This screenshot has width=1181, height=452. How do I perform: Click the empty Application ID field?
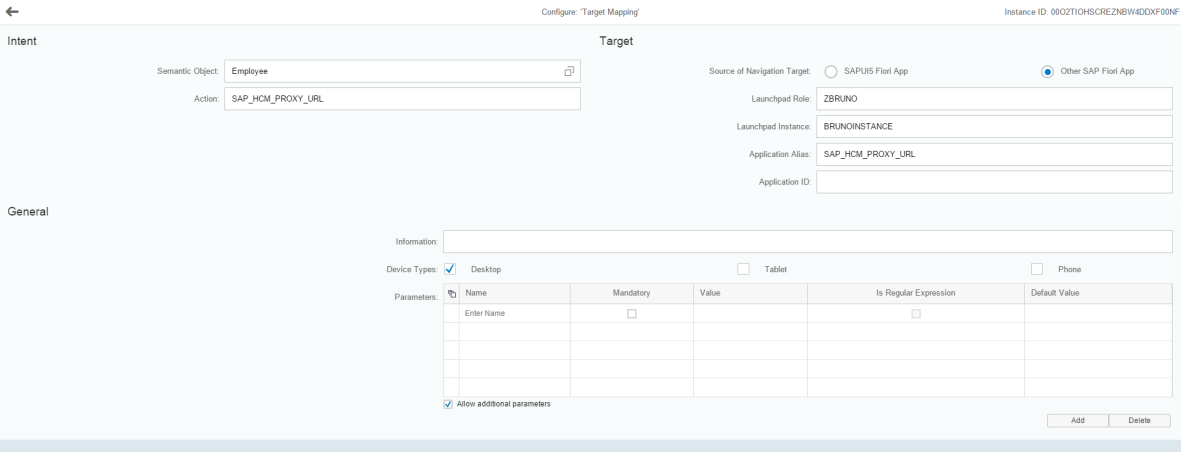click(993, 182)
